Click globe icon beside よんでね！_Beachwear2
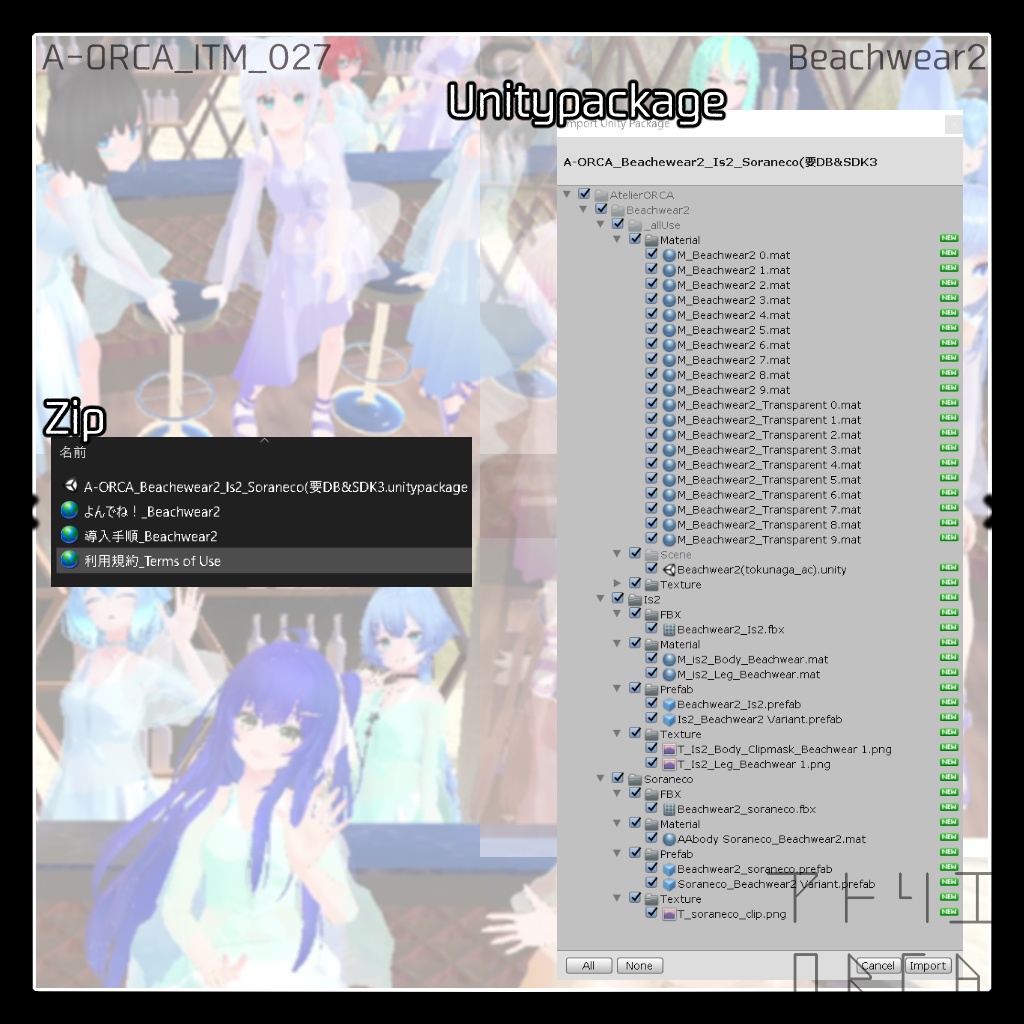This screenshot has height=1024, width=1024. tap(69, 510)
